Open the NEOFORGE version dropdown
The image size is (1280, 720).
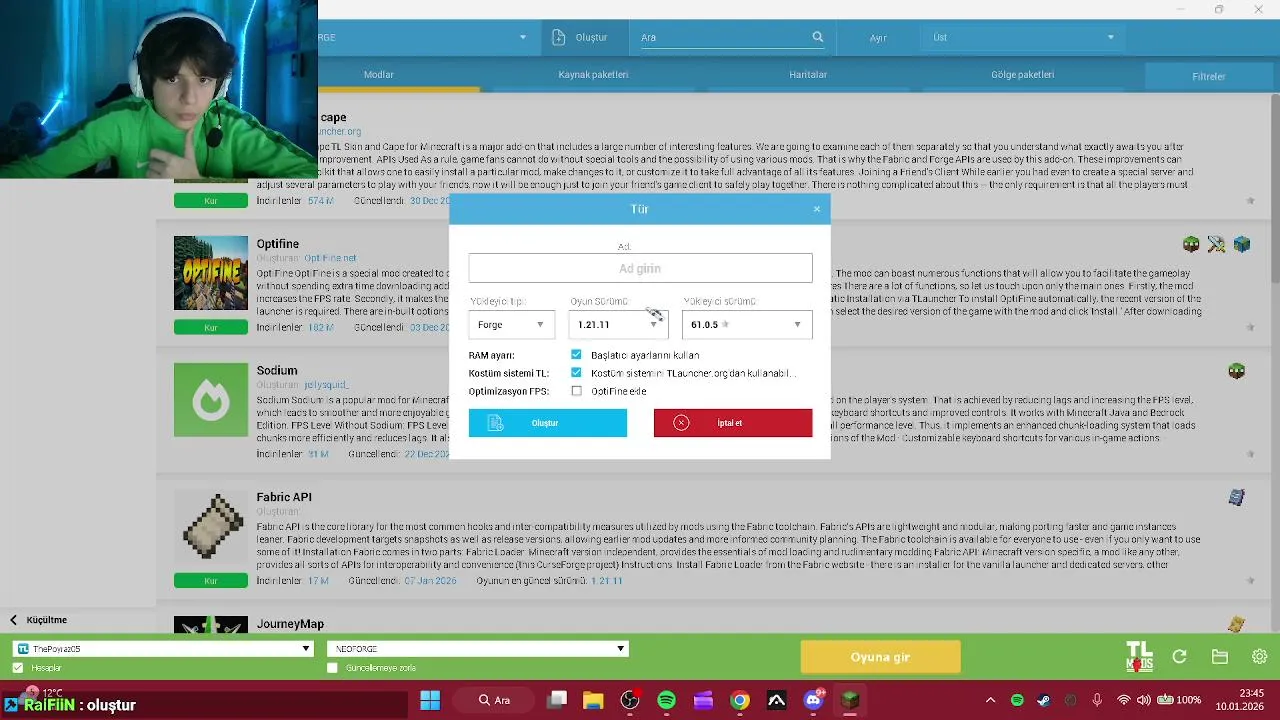(x=477, y=649)
